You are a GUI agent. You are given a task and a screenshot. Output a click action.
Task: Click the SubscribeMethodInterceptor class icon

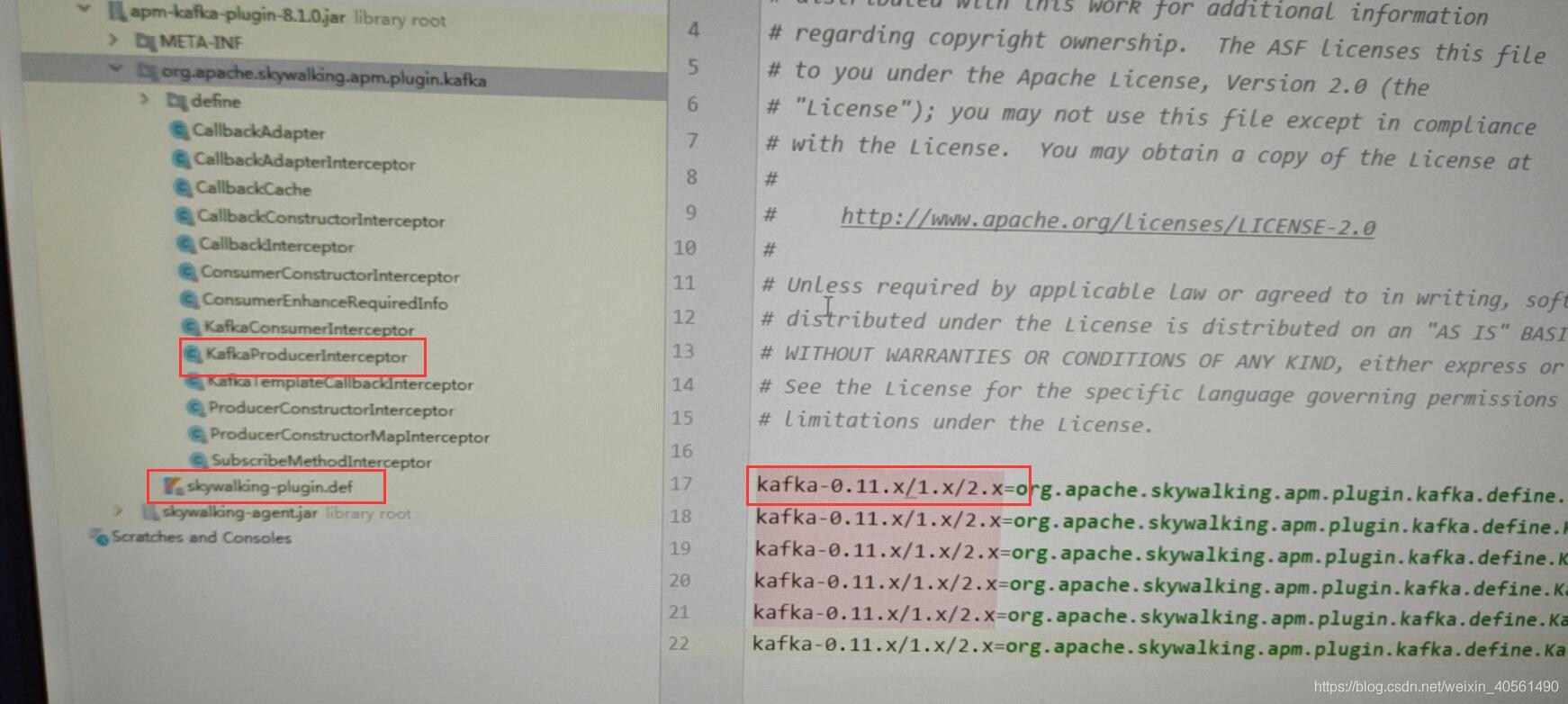(199, 460)
